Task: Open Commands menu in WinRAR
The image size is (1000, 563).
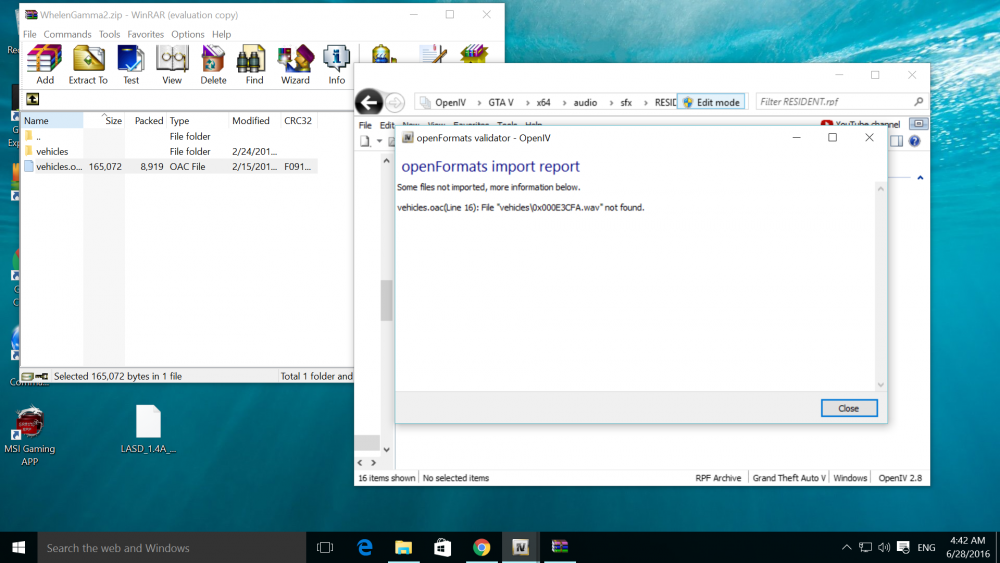Action: 67,34
